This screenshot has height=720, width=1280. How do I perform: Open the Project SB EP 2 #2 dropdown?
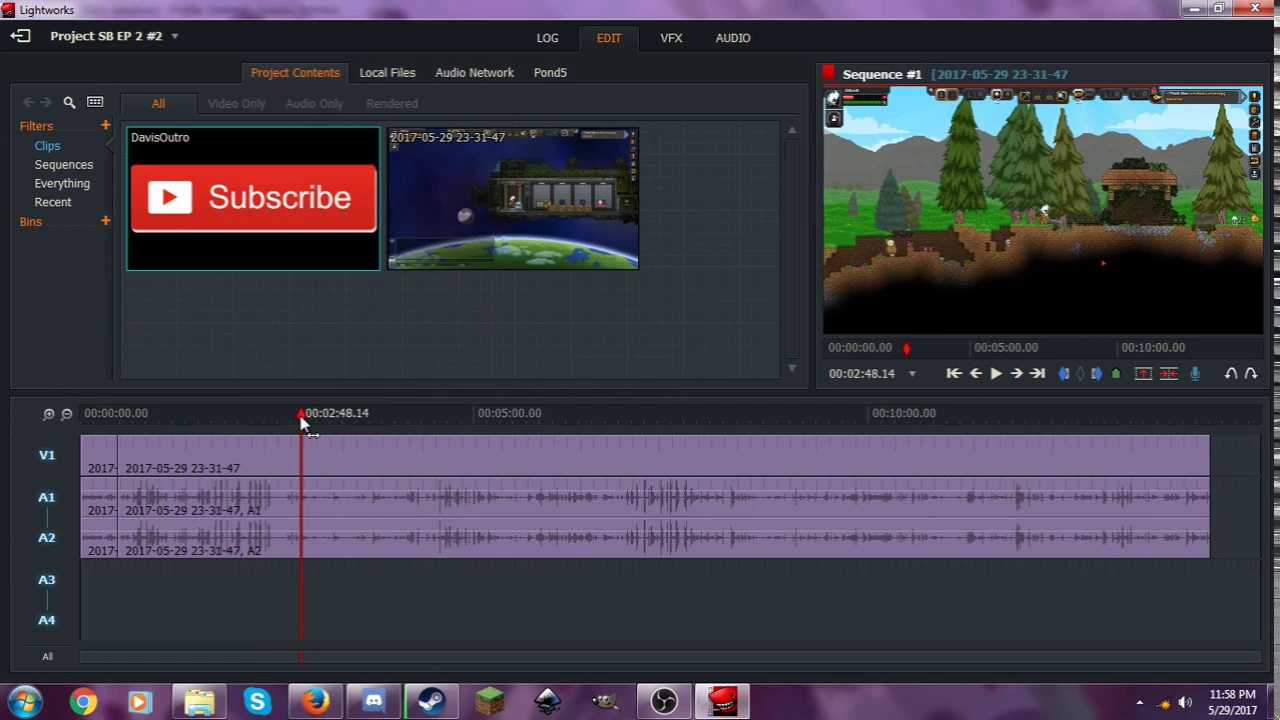pos(174,36)
